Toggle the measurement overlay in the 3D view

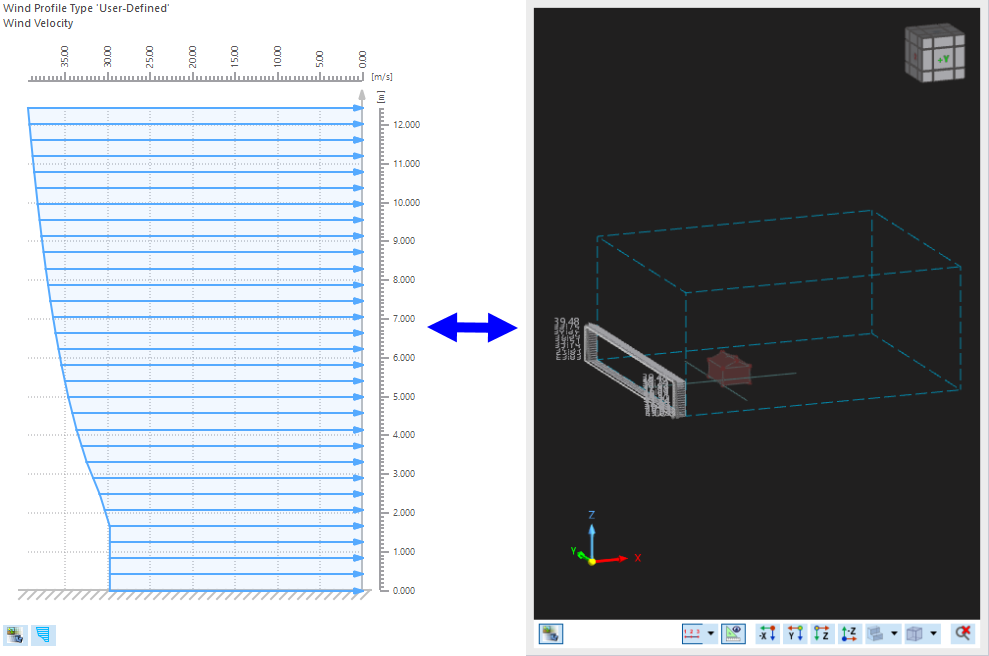(x=733, y=633)
